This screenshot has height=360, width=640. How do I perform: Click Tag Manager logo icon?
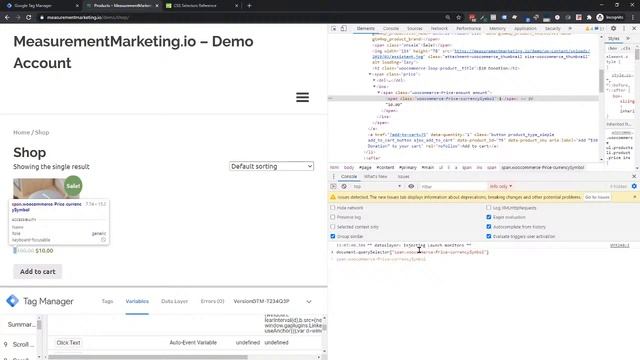(x=12, y=301)
